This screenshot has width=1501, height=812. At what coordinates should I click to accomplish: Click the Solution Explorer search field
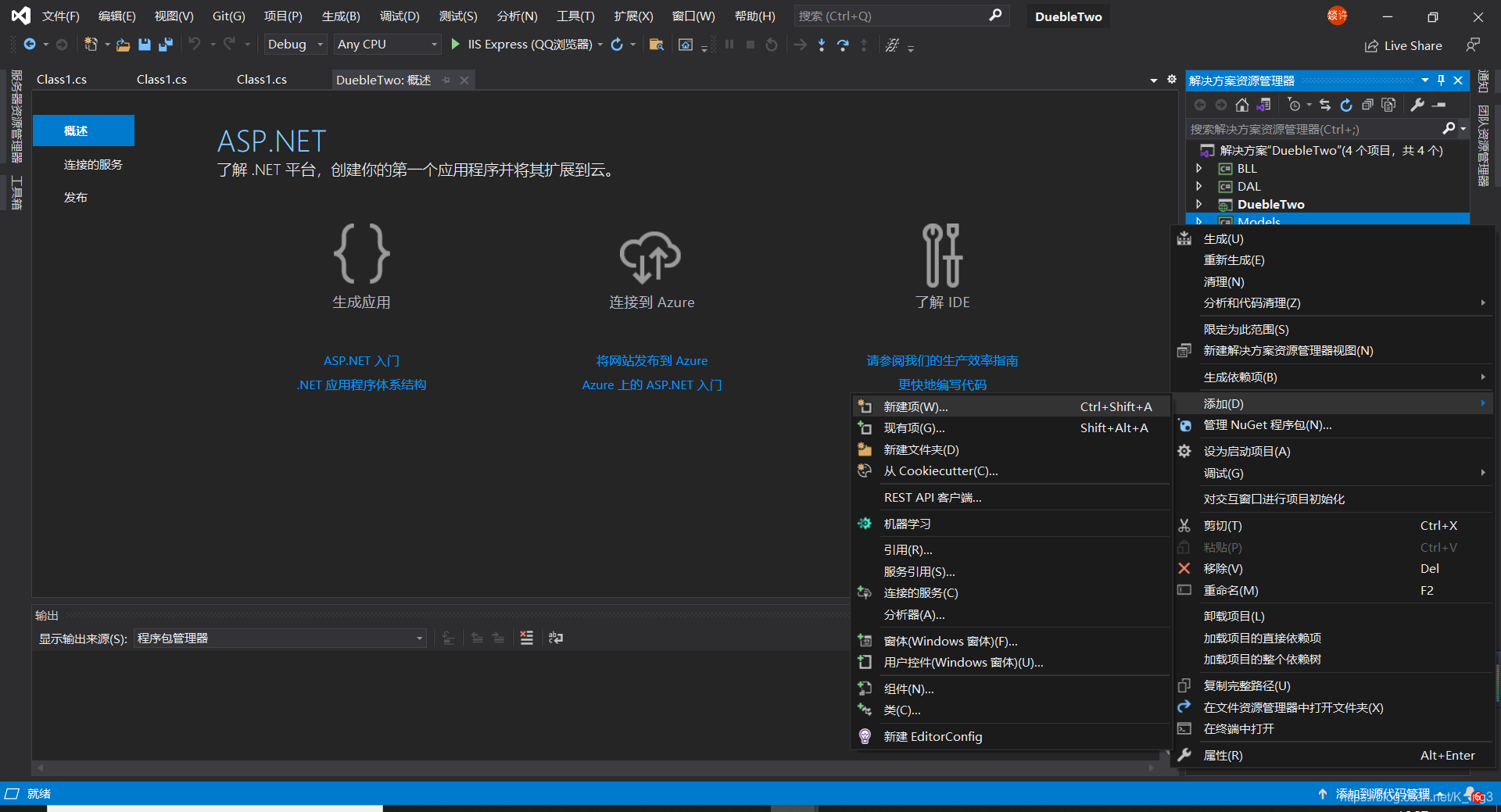coord(1315,129)
